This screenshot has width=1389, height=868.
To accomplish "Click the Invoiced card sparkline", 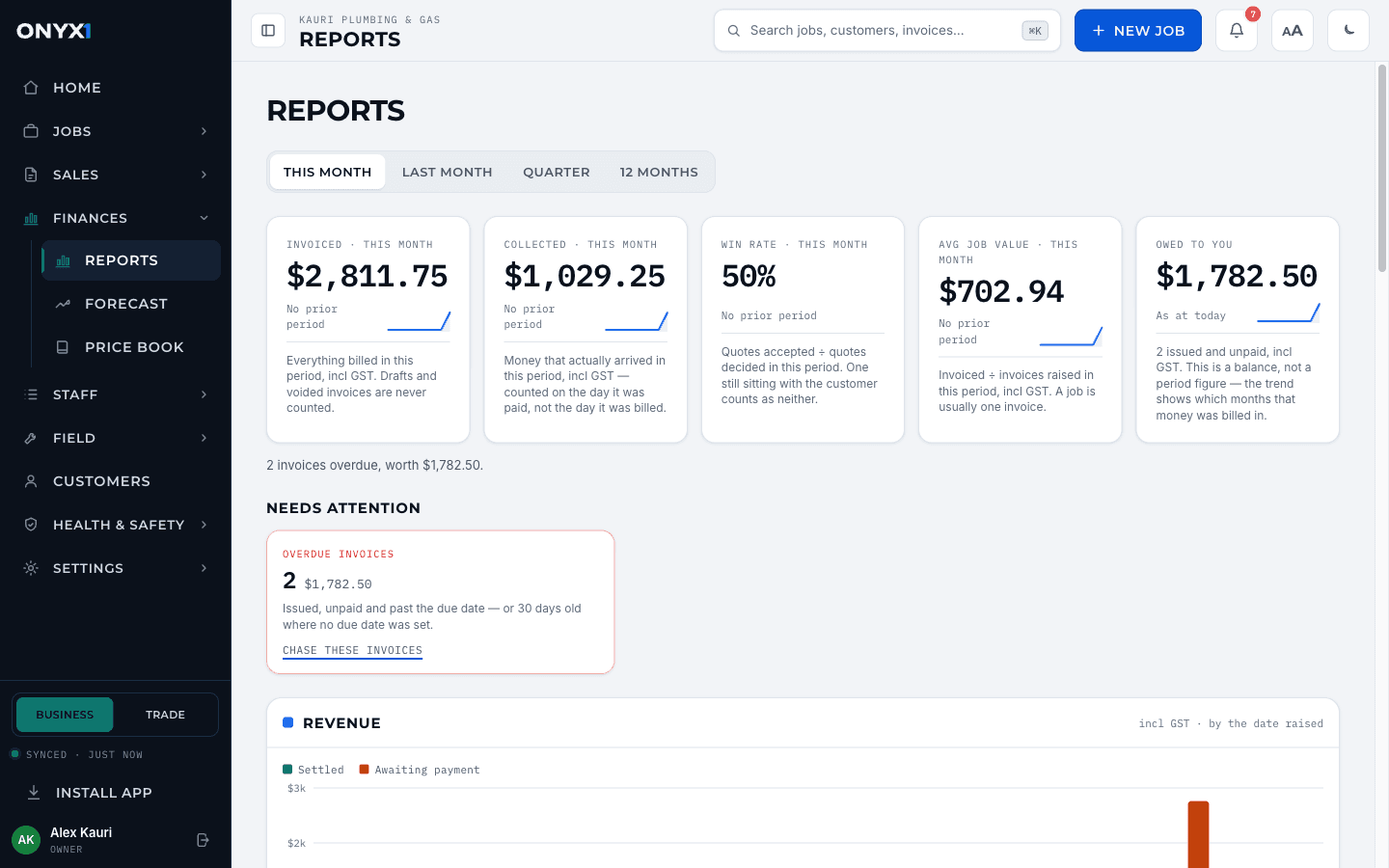I will (419, 321).
